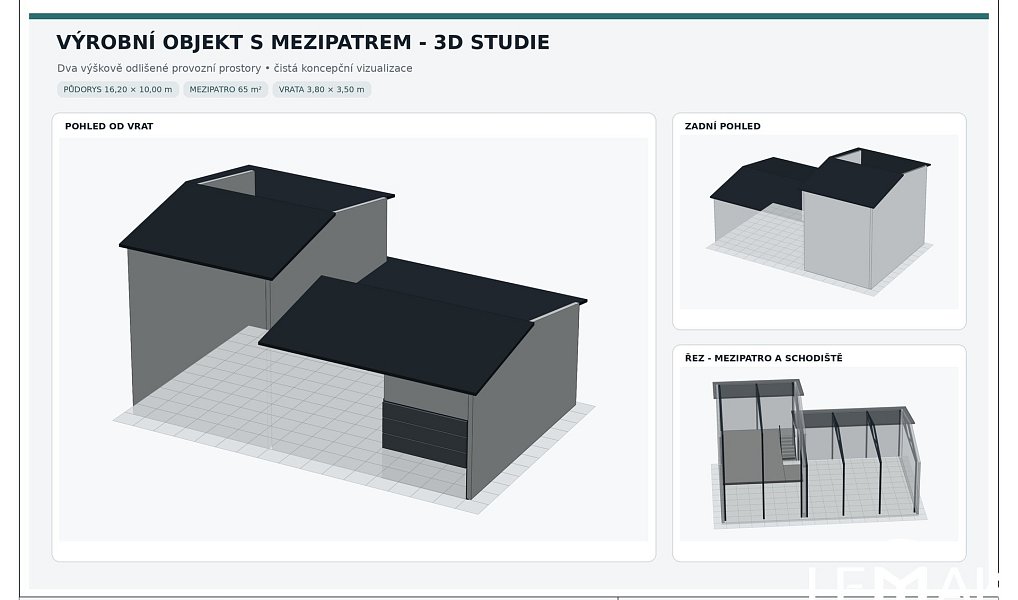Click the PŮDORYS 16,20 × 10,00 m tag
The height and width of the screenshot is (600, 1018).
[118, 90]
